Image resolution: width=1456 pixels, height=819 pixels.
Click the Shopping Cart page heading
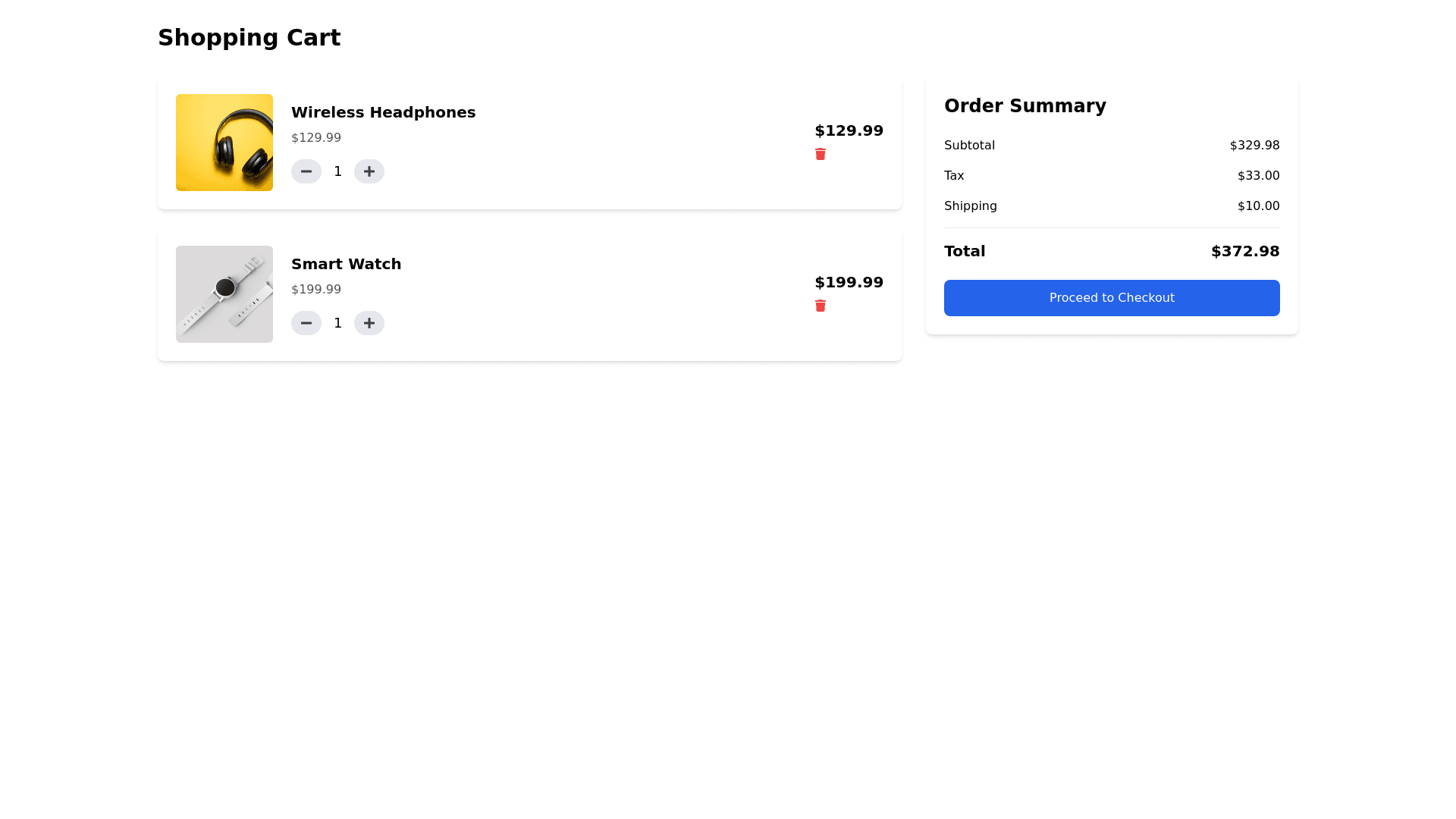[249, 38]
